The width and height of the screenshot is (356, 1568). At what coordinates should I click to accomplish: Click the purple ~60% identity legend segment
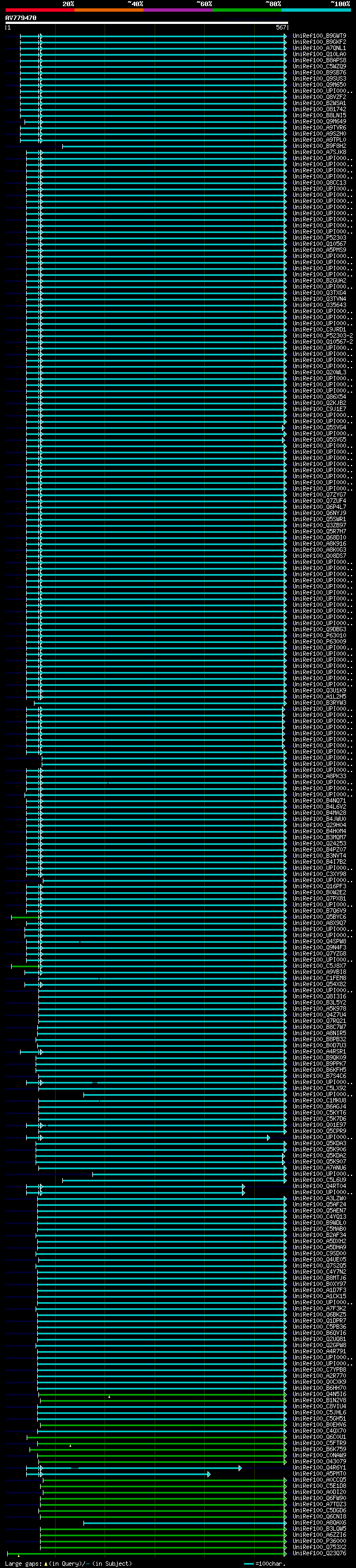tap(179, 10)
